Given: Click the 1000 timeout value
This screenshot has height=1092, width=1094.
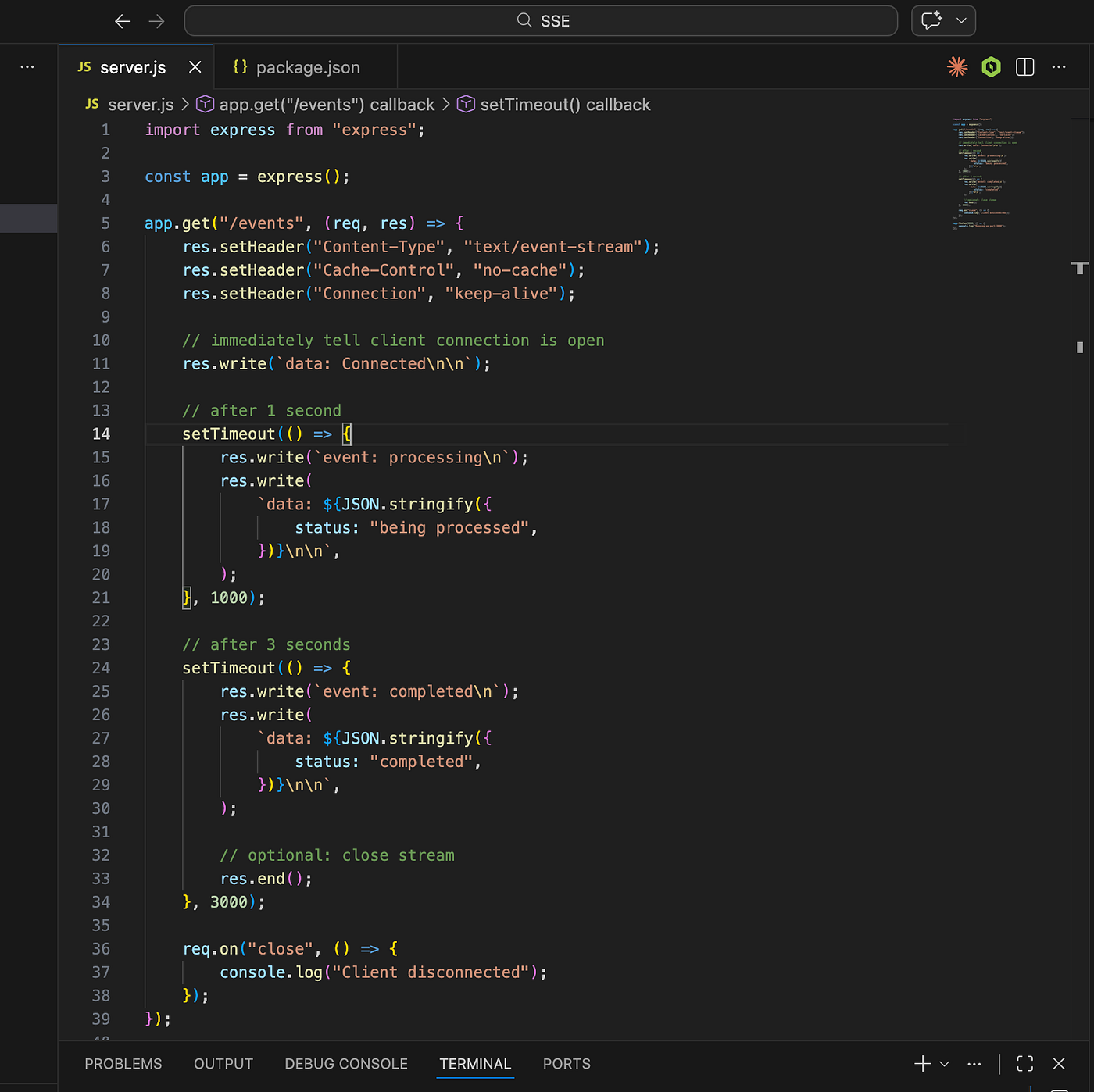Looking at the screenshot, I should coord(229,598).
